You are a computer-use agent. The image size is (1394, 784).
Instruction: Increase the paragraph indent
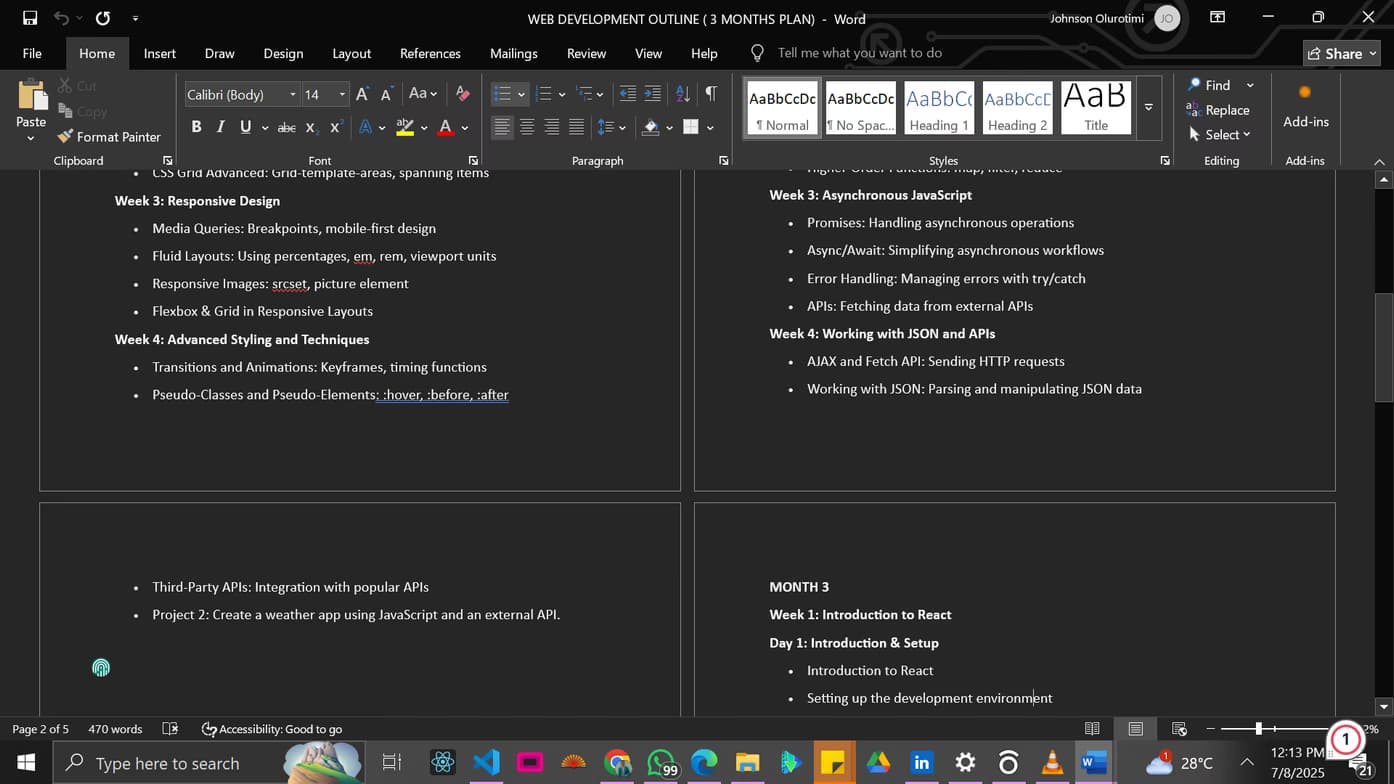click(x=652, y=93)
